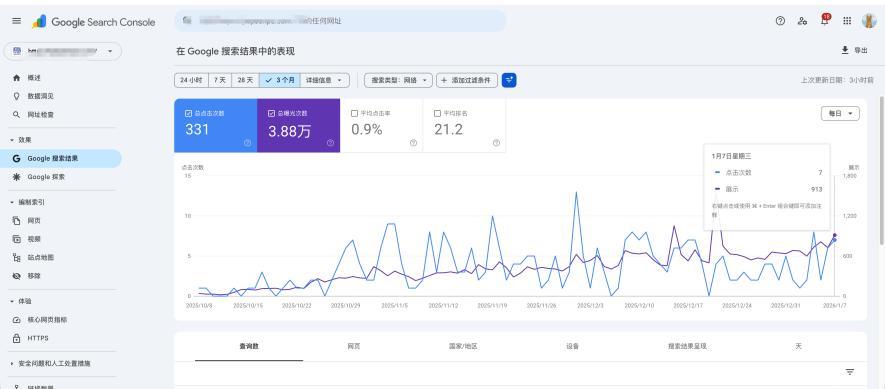Select the 3 个月 date range
The image size is (885, 389).
[x=280, y=80]
